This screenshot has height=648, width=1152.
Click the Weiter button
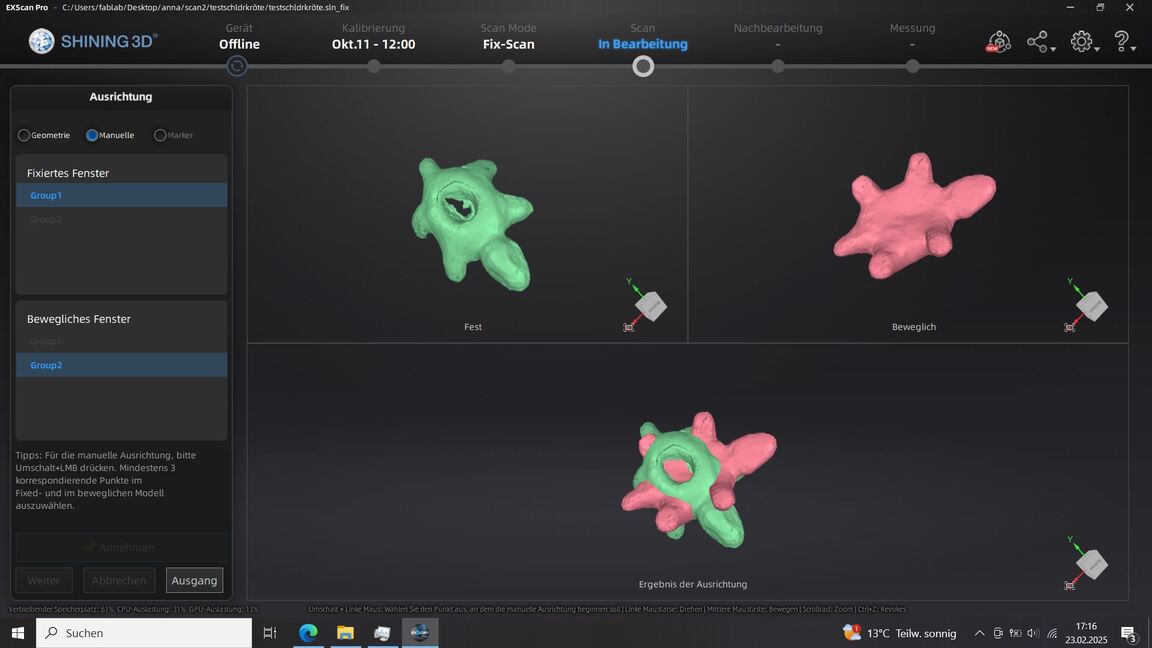click(44, 580)
